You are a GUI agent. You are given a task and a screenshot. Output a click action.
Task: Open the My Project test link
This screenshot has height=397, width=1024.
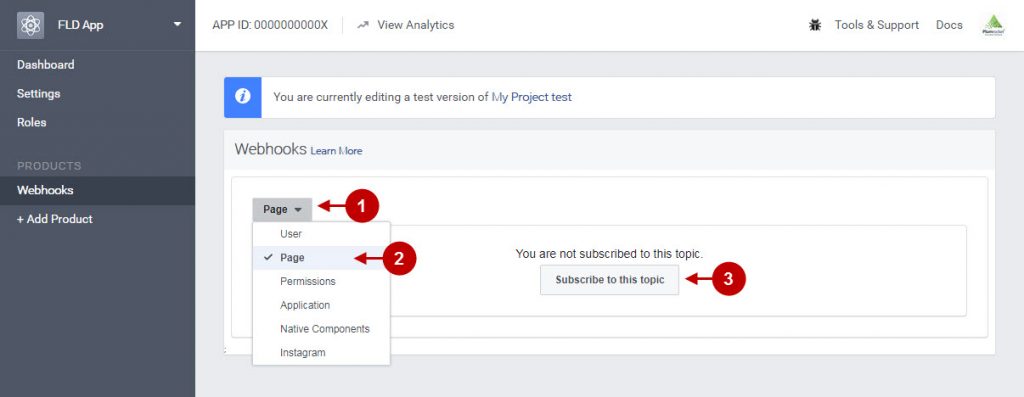pyautogui.click(x=532, y=97)
